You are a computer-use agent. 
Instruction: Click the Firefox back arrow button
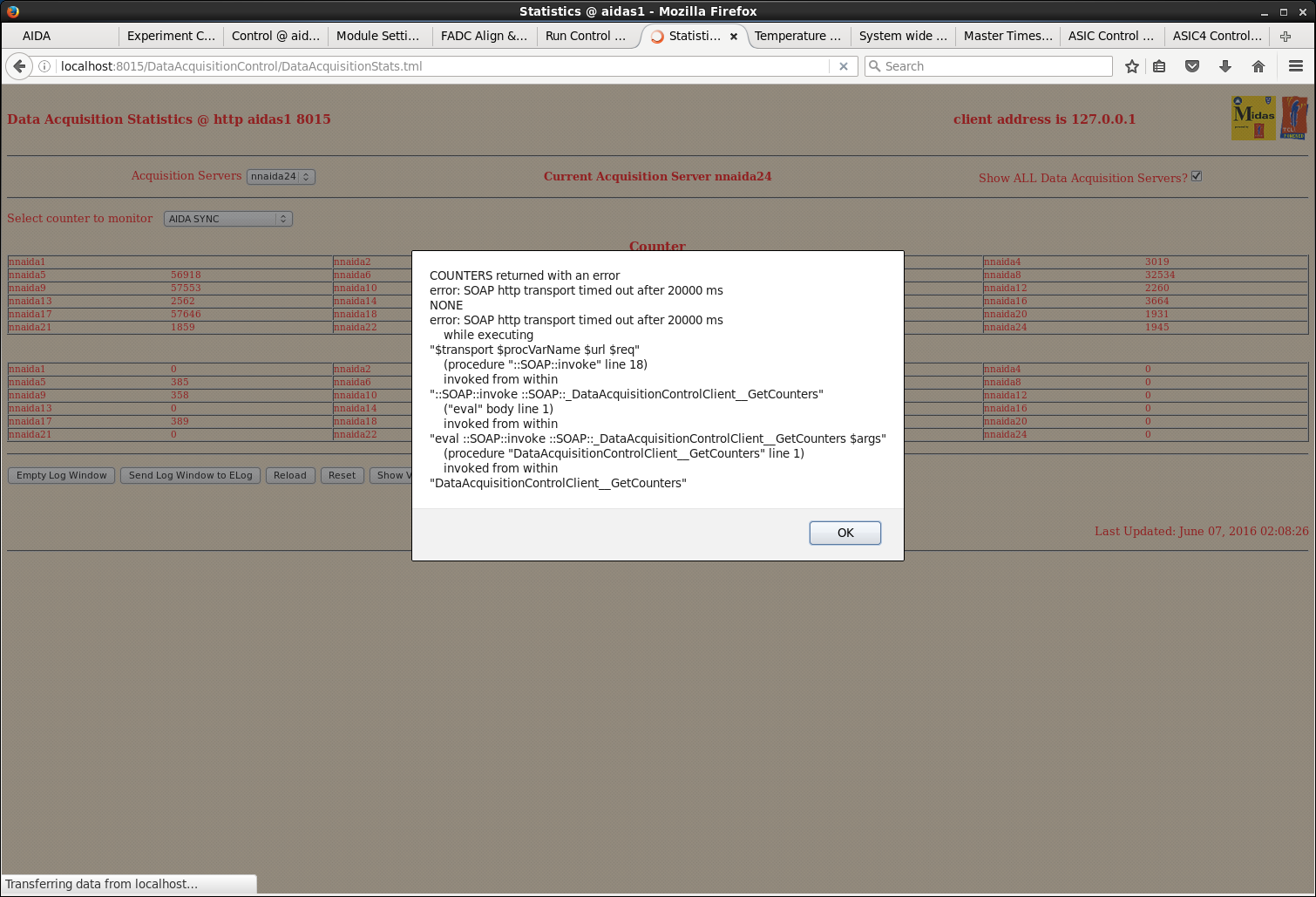pos(19,66)
